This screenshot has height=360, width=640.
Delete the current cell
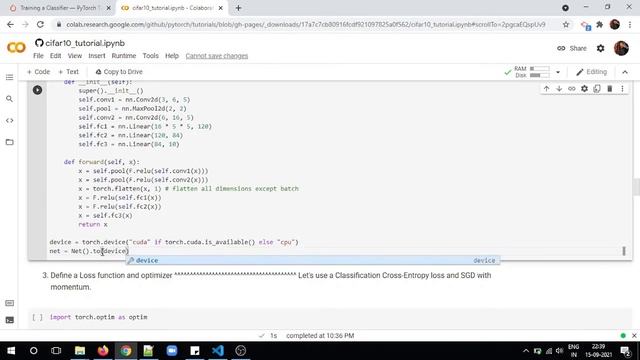(x=610, y=89)
